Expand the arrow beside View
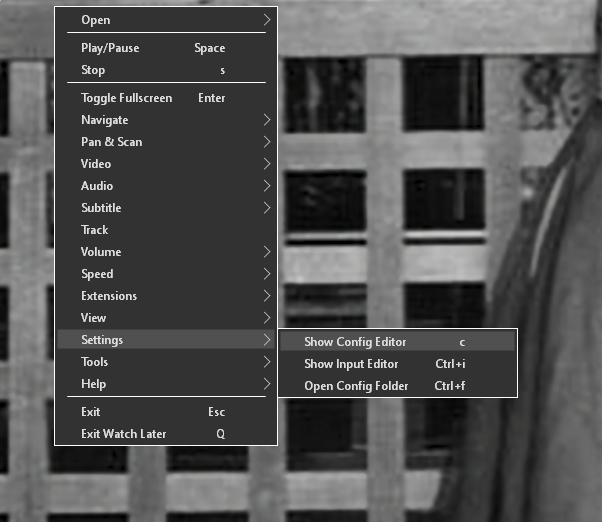The width and height of the screenshot is (602, 522). point(267,318)
